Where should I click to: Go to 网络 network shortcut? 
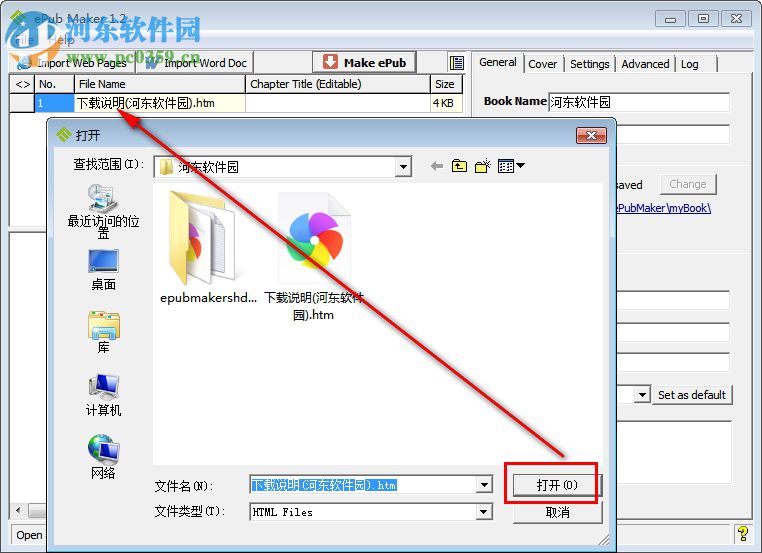click(x=103, y=457)
